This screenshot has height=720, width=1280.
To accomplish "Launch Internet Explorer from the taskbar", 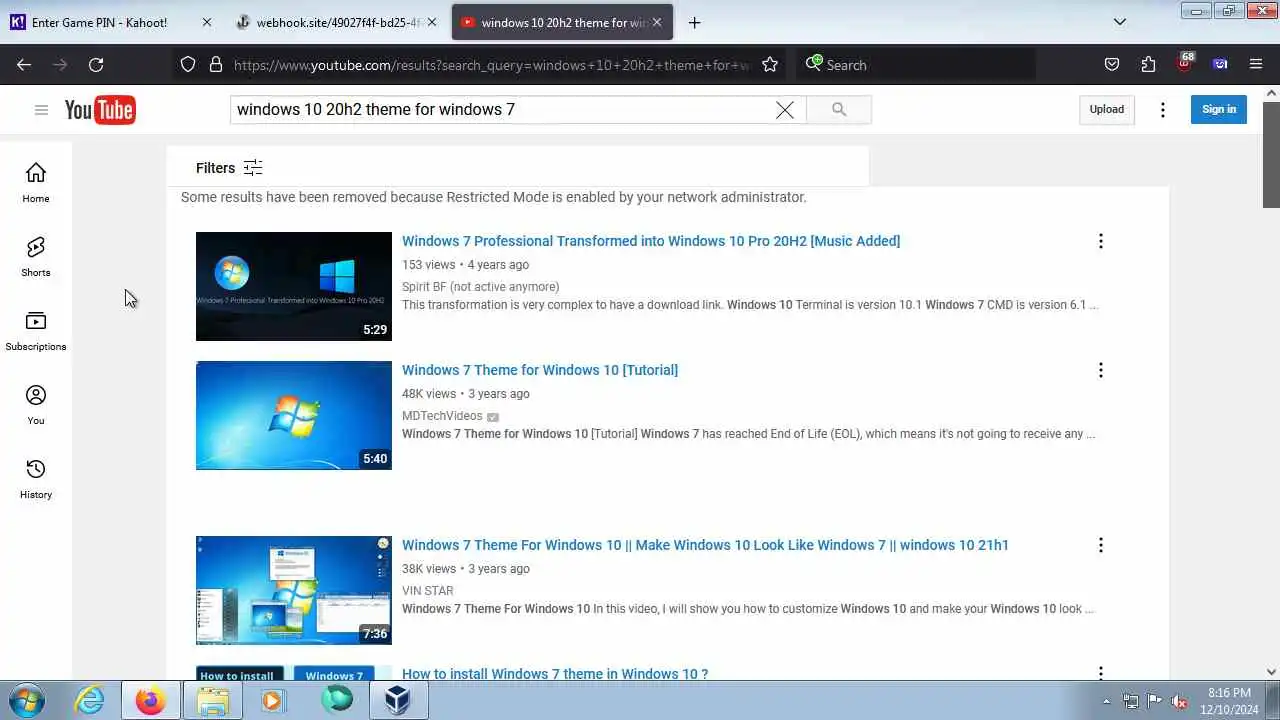I will pyautogui.click(x=90, y=700).
